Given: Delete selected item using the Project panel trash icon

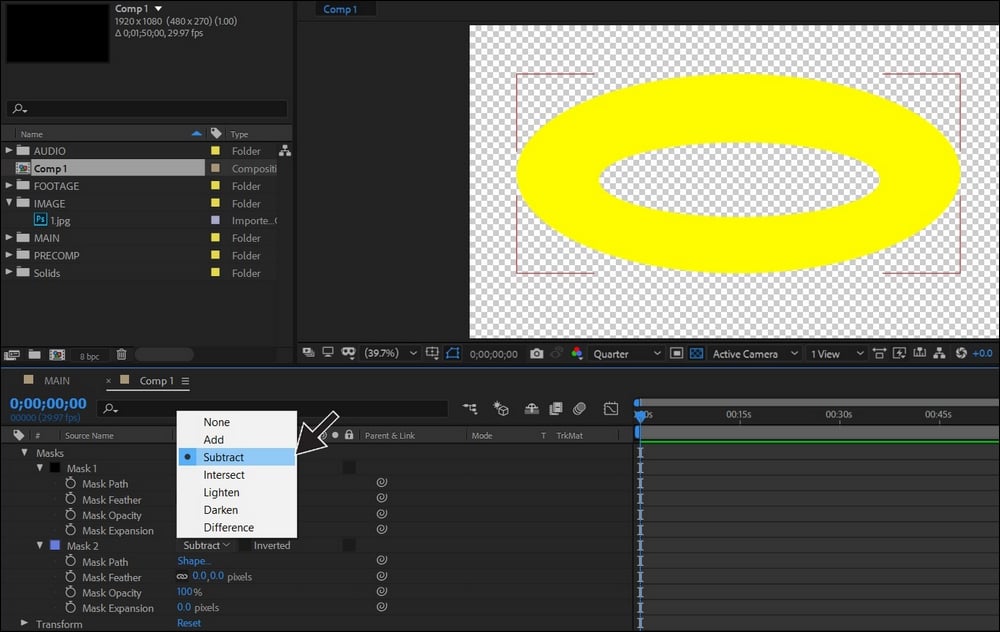Looking at the screenshot, I should pyautogui.click(x=121, y=353).
